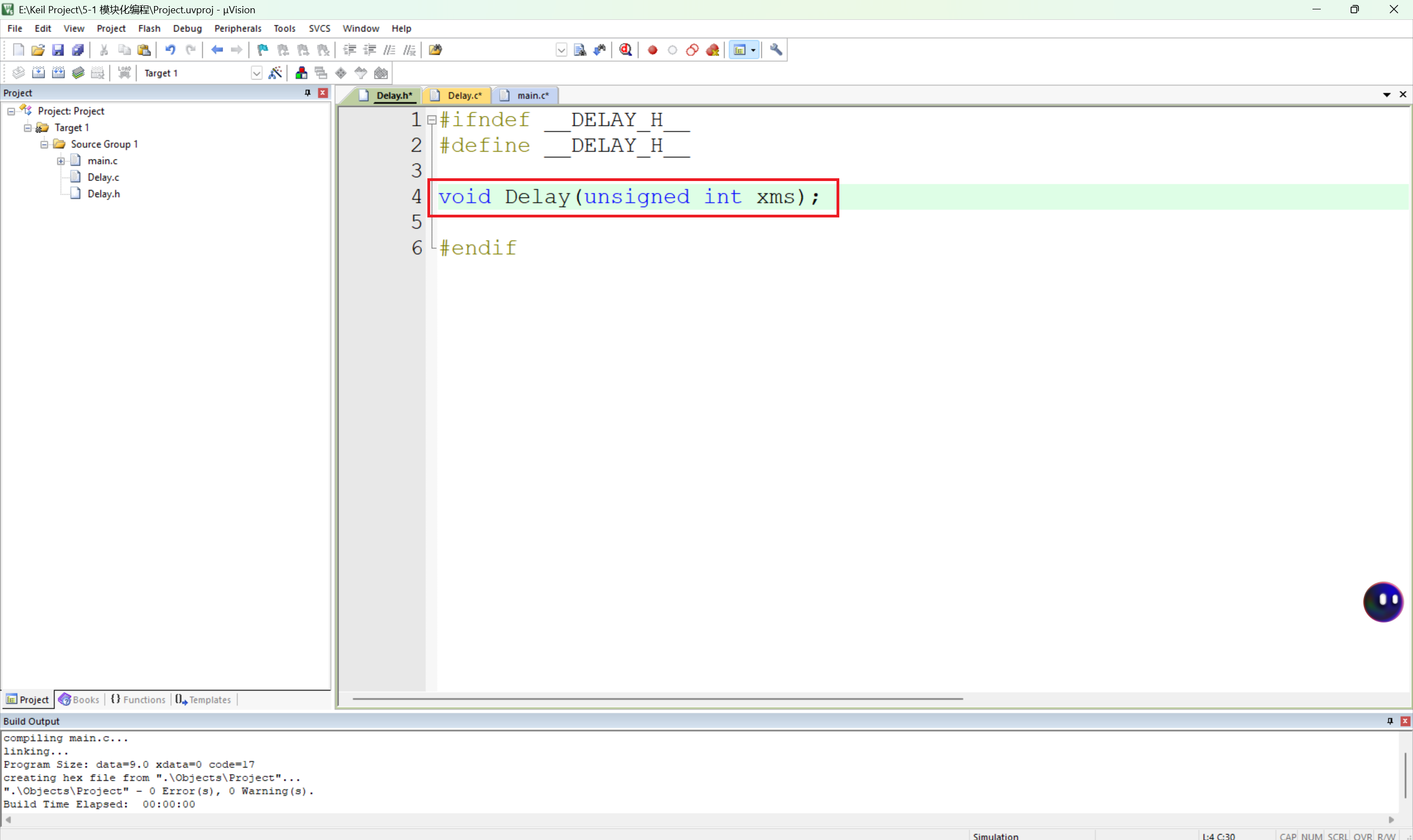Pin the Project panel

coord(308,93)
